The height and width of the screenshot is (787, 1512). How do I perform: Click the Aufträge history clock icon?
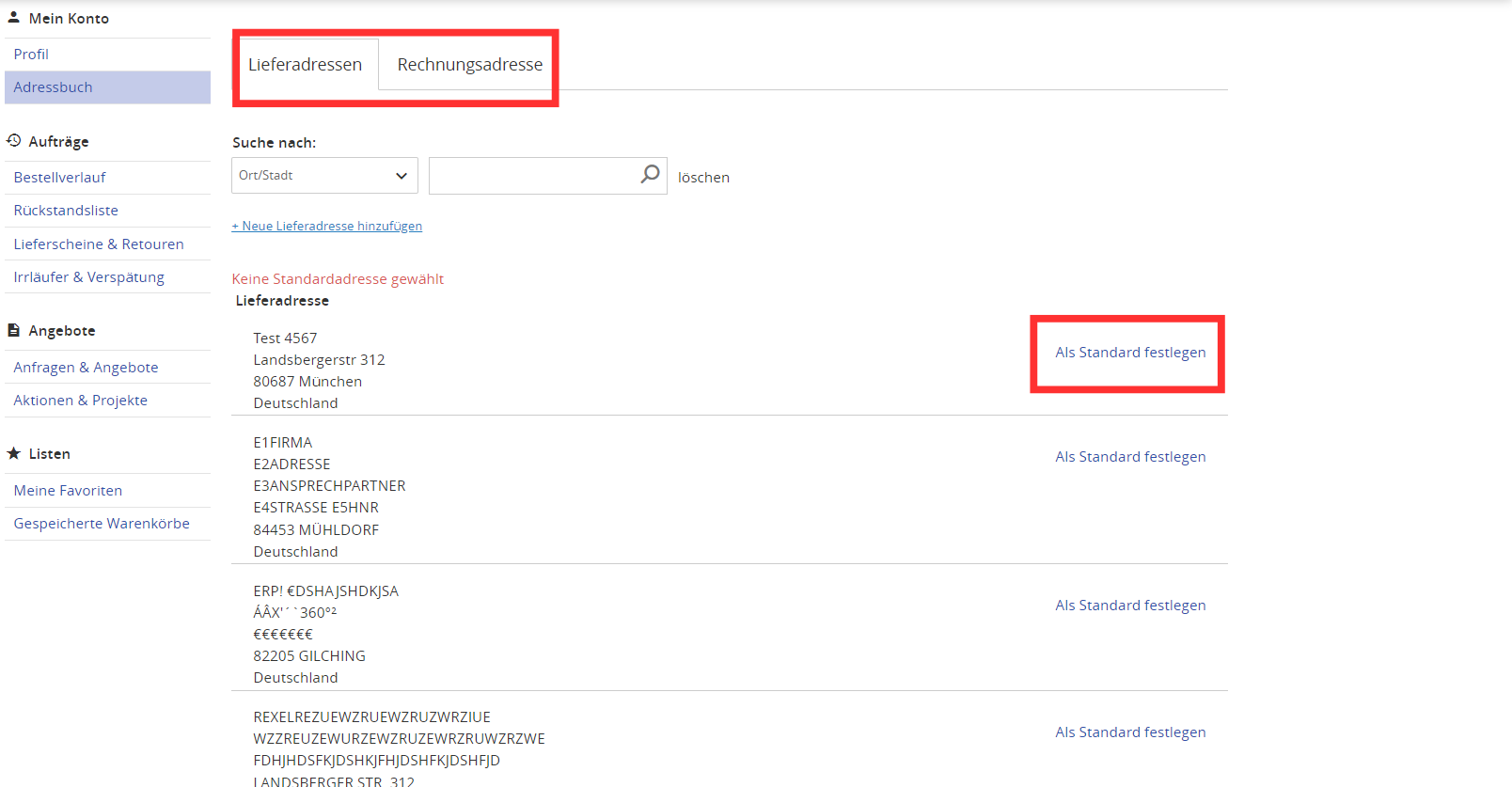point(14,141)
